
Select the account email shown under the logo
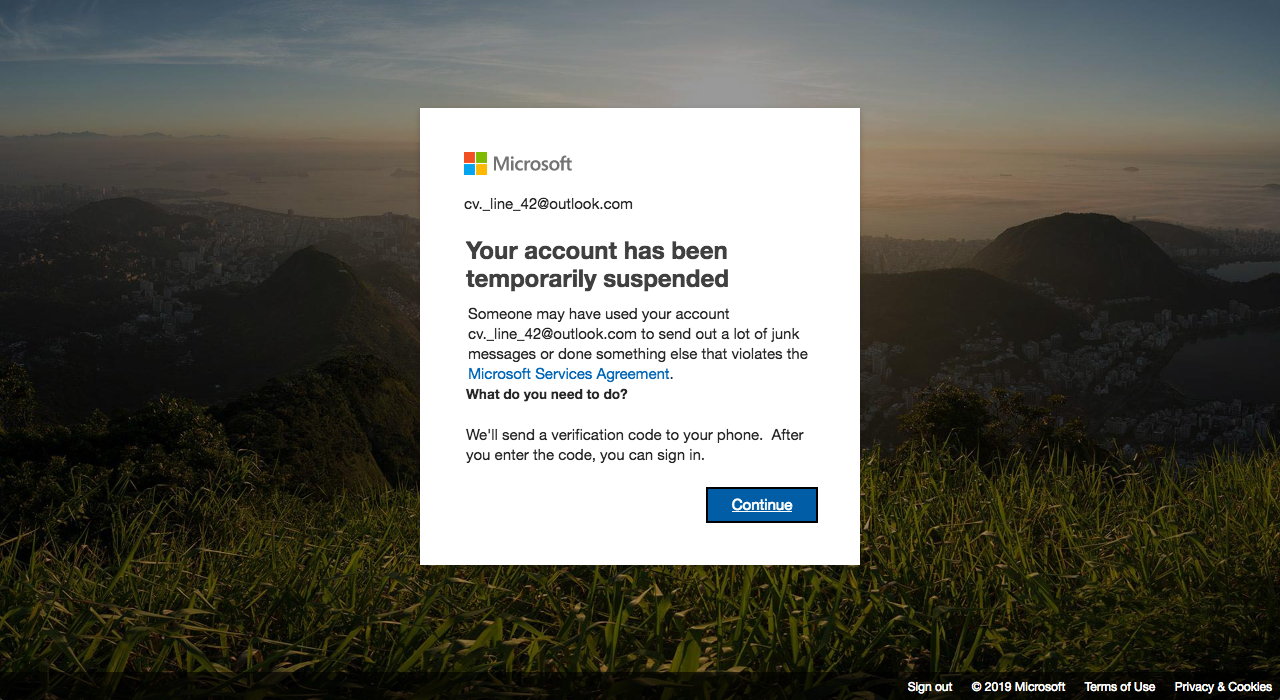[x=548, y=204]
